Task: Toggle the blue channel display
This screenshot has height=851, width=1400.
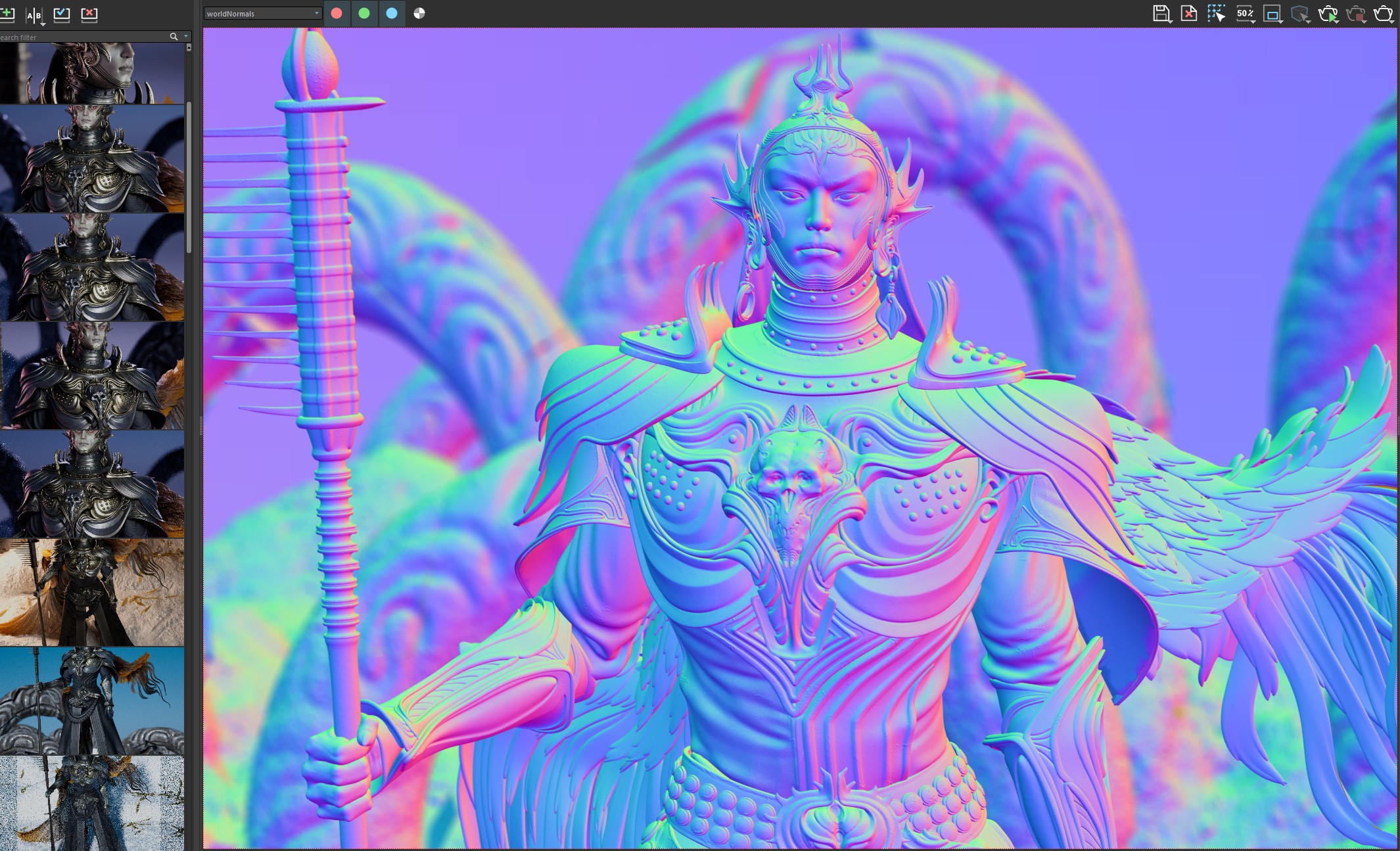Action: (x=392, y=13)
